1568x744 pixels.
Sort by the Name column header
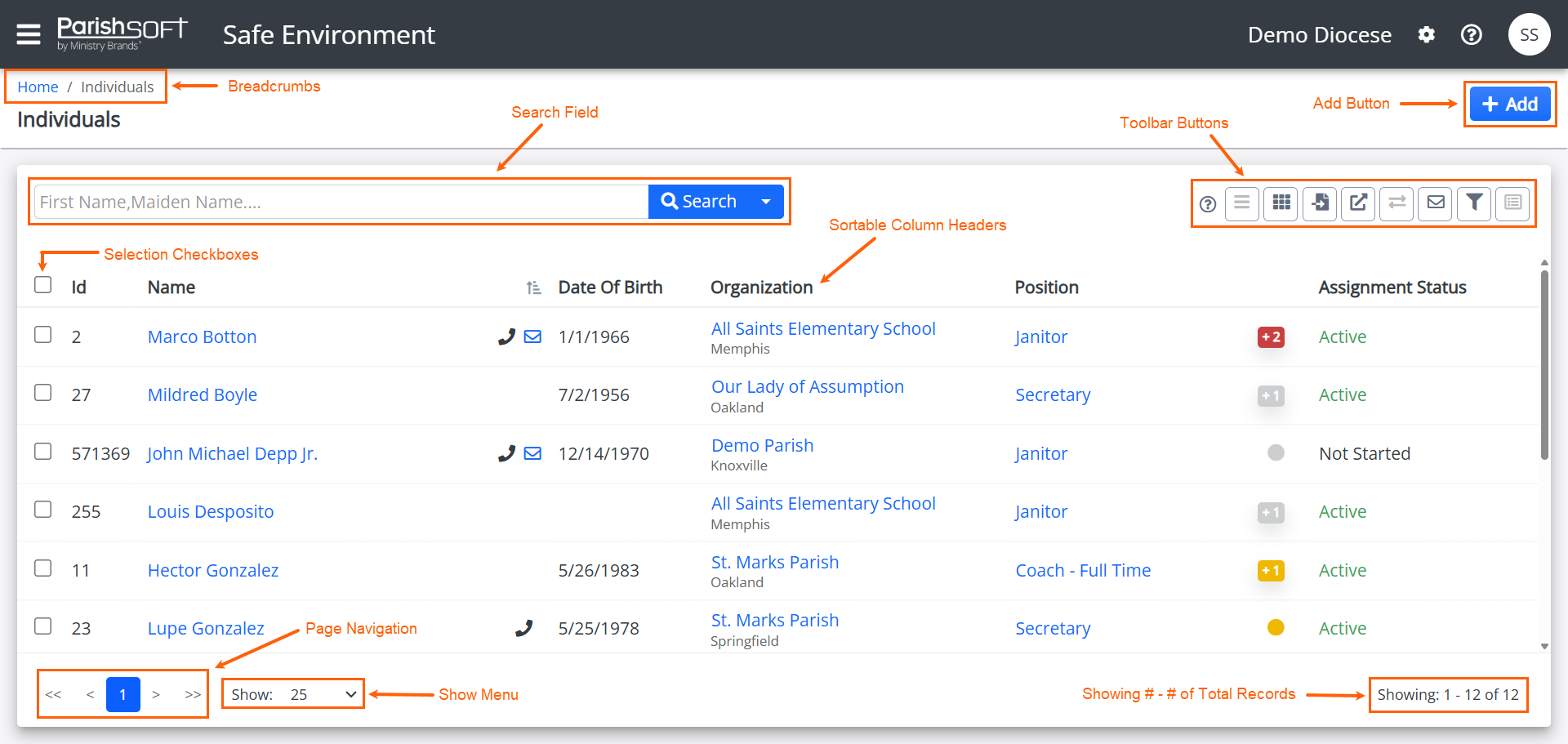(x=171, y=287)
